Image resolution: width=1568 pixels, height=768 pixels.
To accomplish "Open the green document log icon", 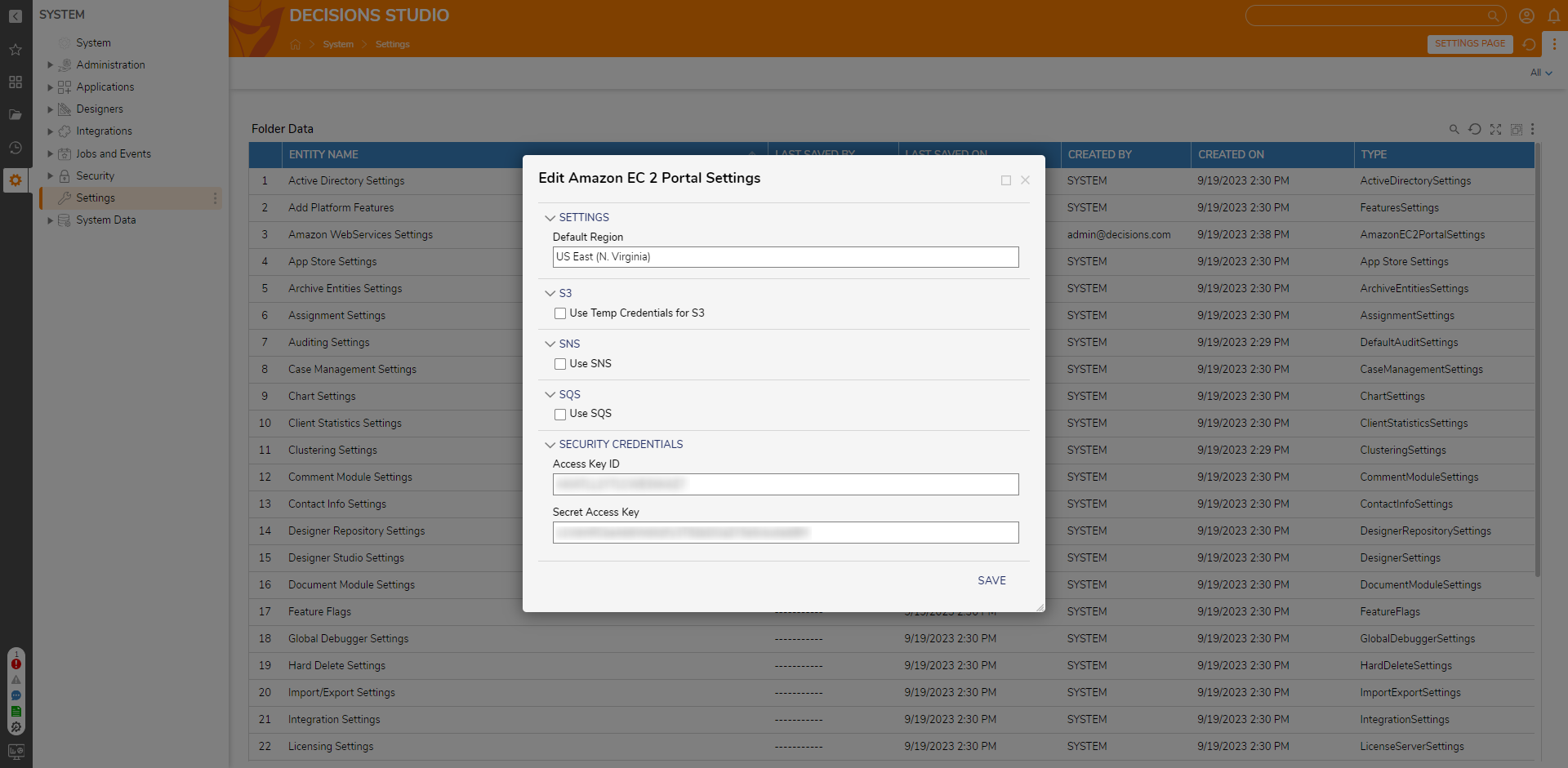I will pos(16,711).
